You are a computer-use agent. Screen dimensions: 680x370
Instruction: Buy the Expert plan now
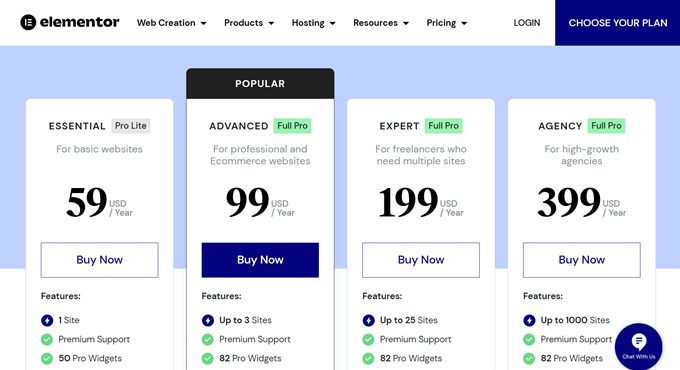click(x=421, y=260)
